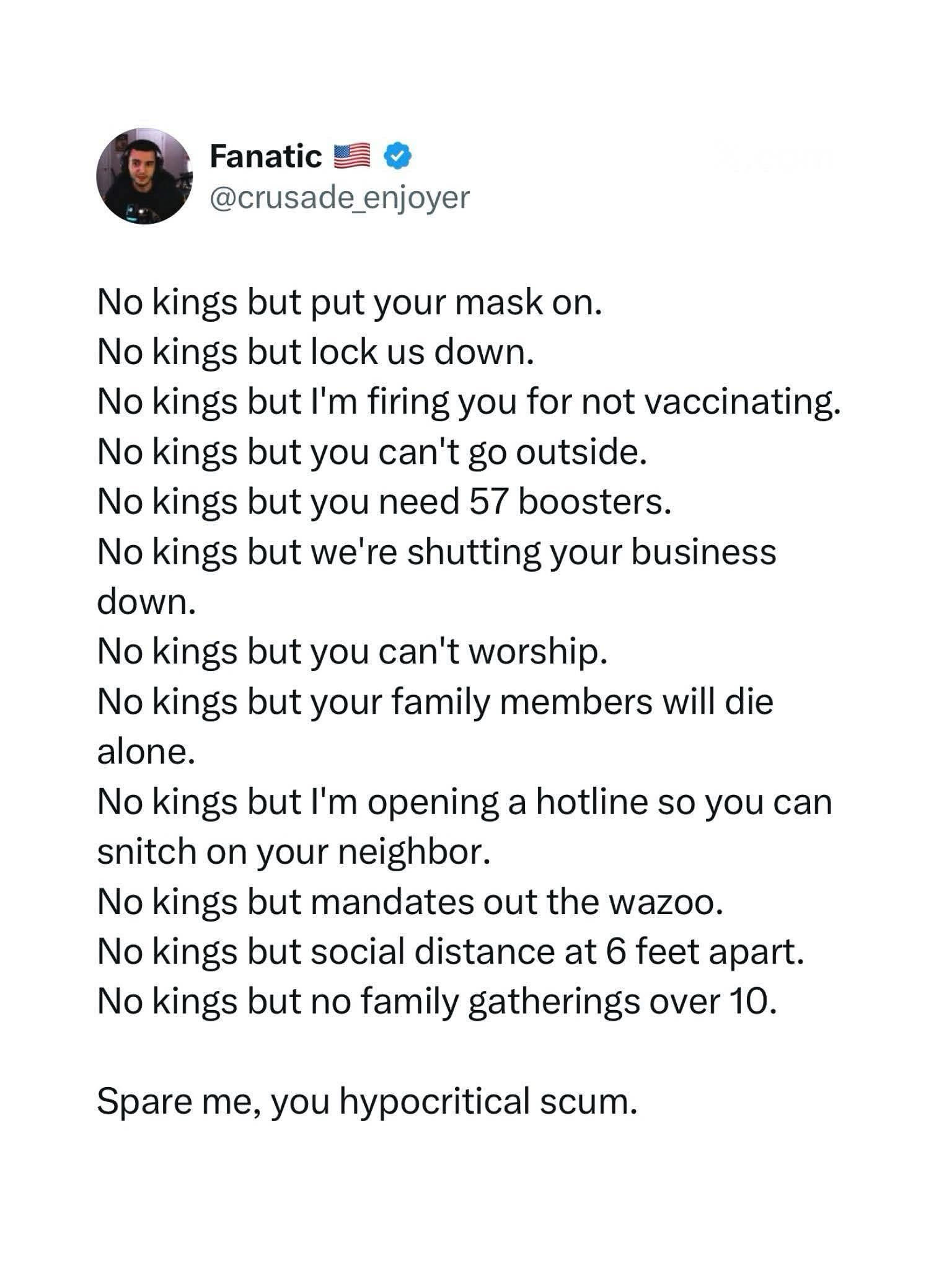Click the 'shutting your business' line
The image size is (952, 1270).
point(437,553)
